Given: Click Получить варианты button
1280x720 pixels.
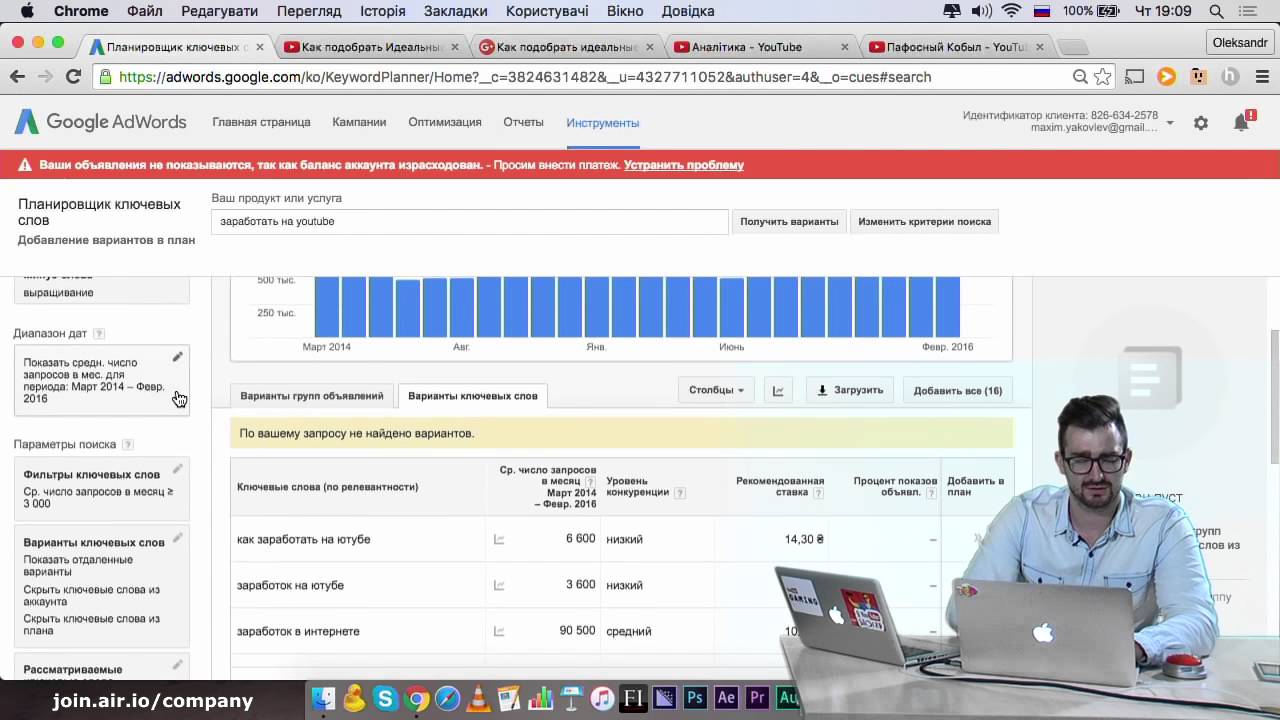Looking at the screenshot, I should [x=789, y=221].
